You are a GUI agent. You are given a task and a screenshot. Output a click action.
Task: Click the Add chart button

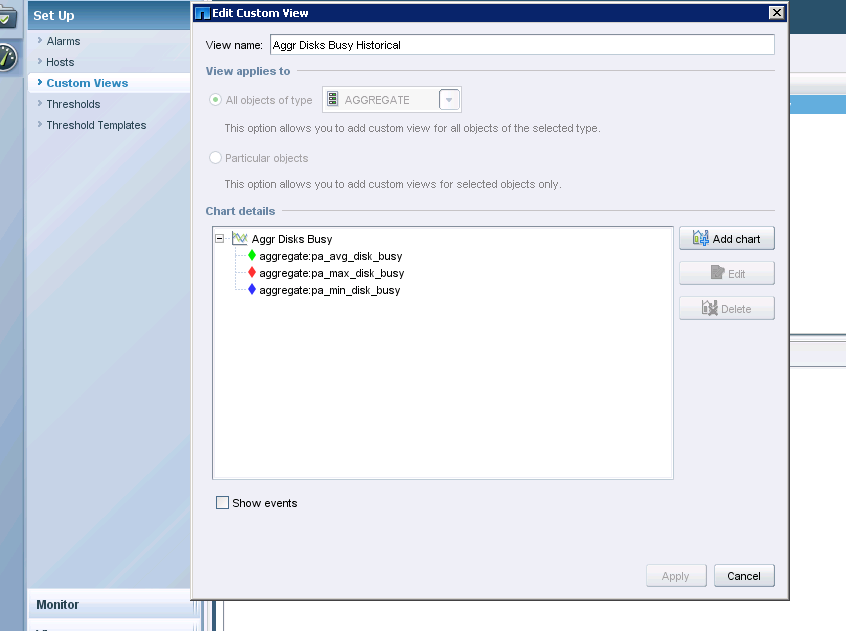tap(727, 238)
